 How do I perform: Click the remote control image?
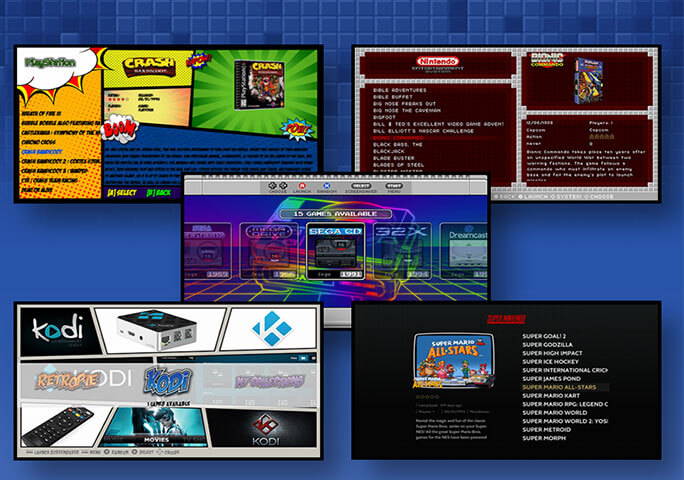click(58, 426)
